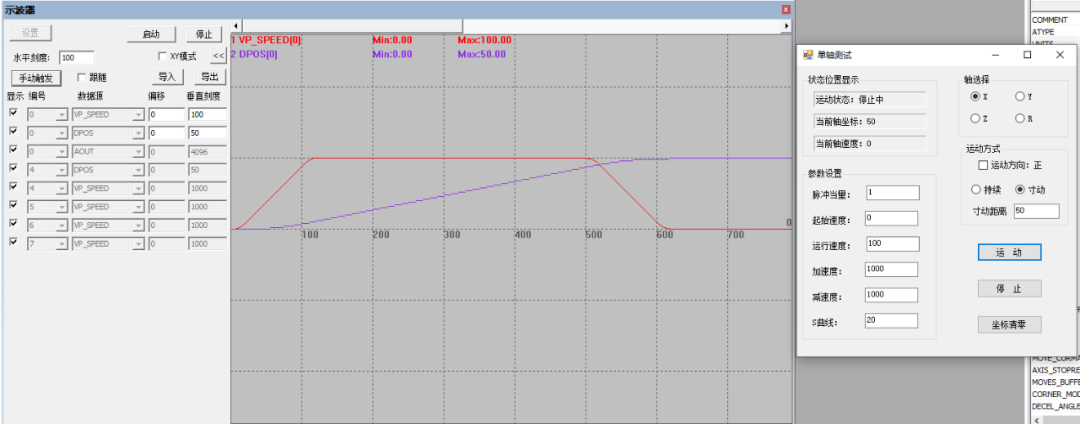Image resolution: width=1080 pixels, height=424 pixels.
Task: Click the S曲线 S-curve field
Action: point(892,321)
